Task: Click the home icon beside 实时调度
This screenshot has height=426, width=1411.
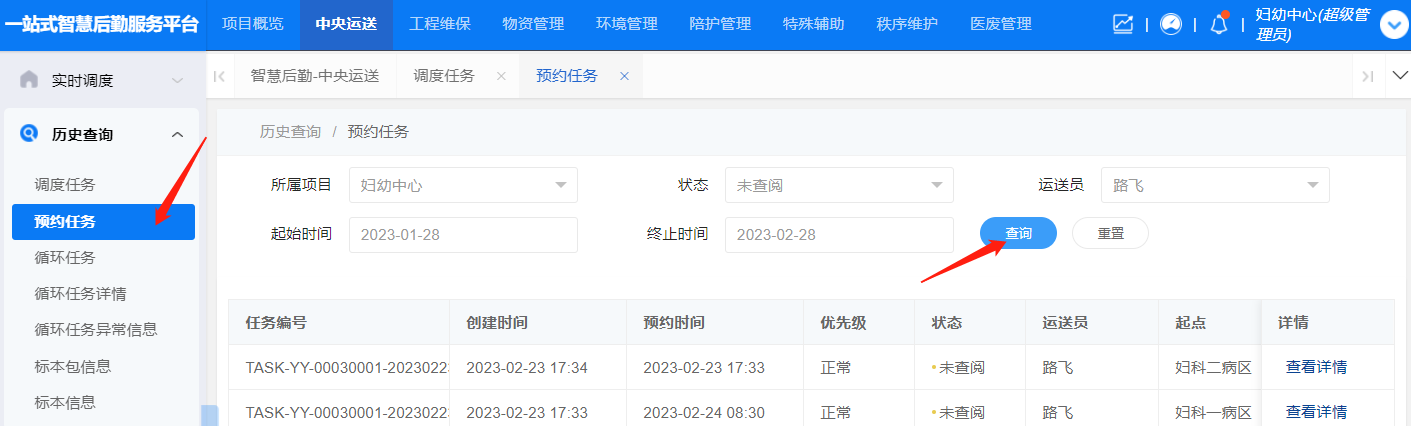Action: point(30,79)
